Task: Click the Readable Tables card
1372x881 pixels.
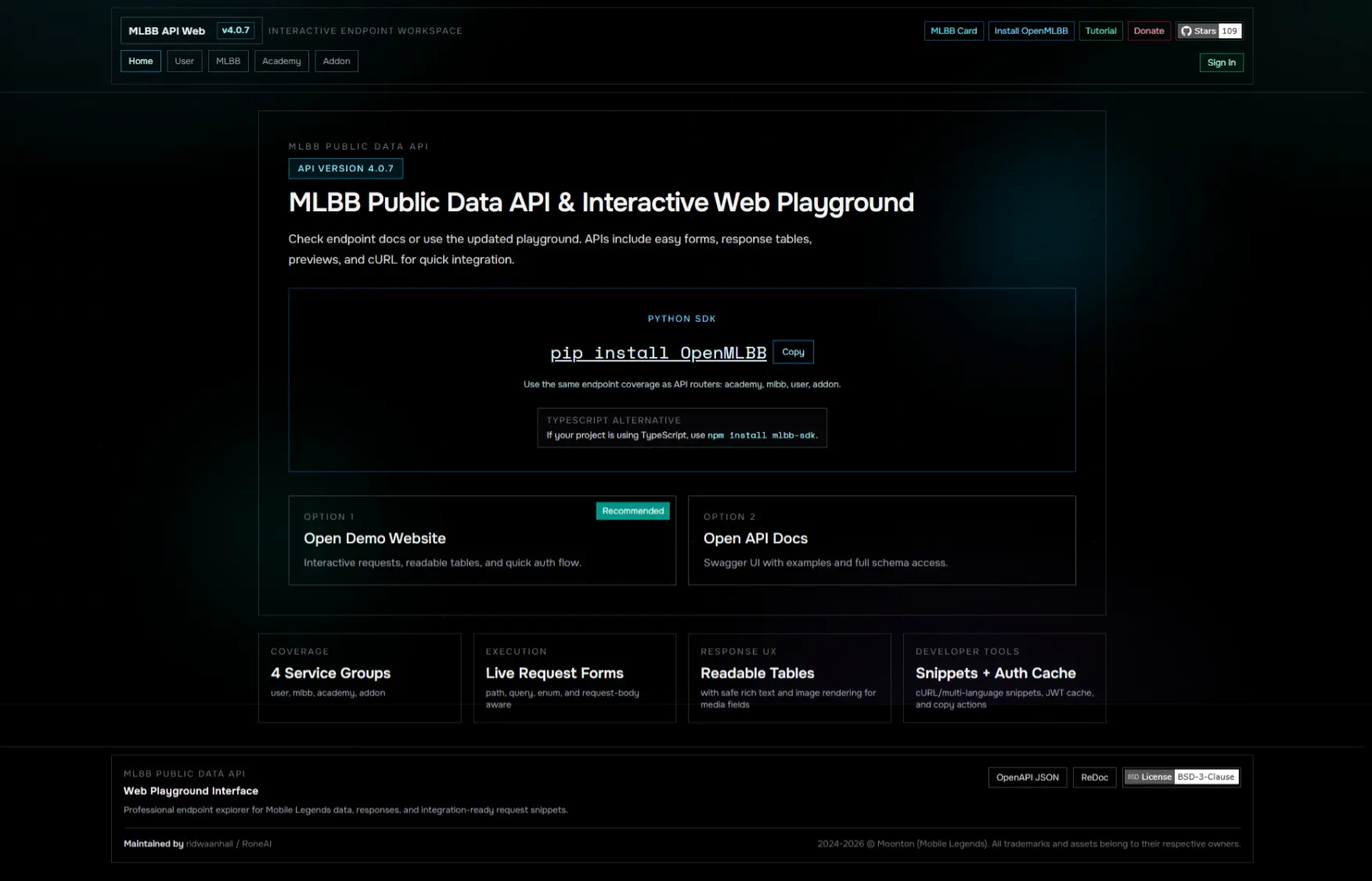Action: (790, 678)
